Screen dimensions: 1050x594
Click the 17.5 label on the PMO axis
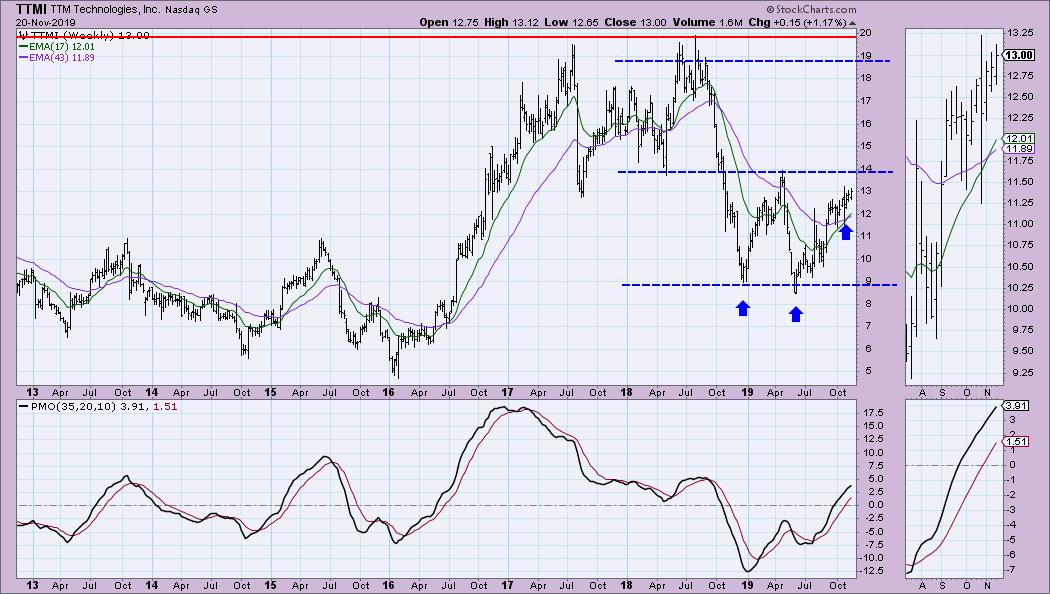coord(871,413)
